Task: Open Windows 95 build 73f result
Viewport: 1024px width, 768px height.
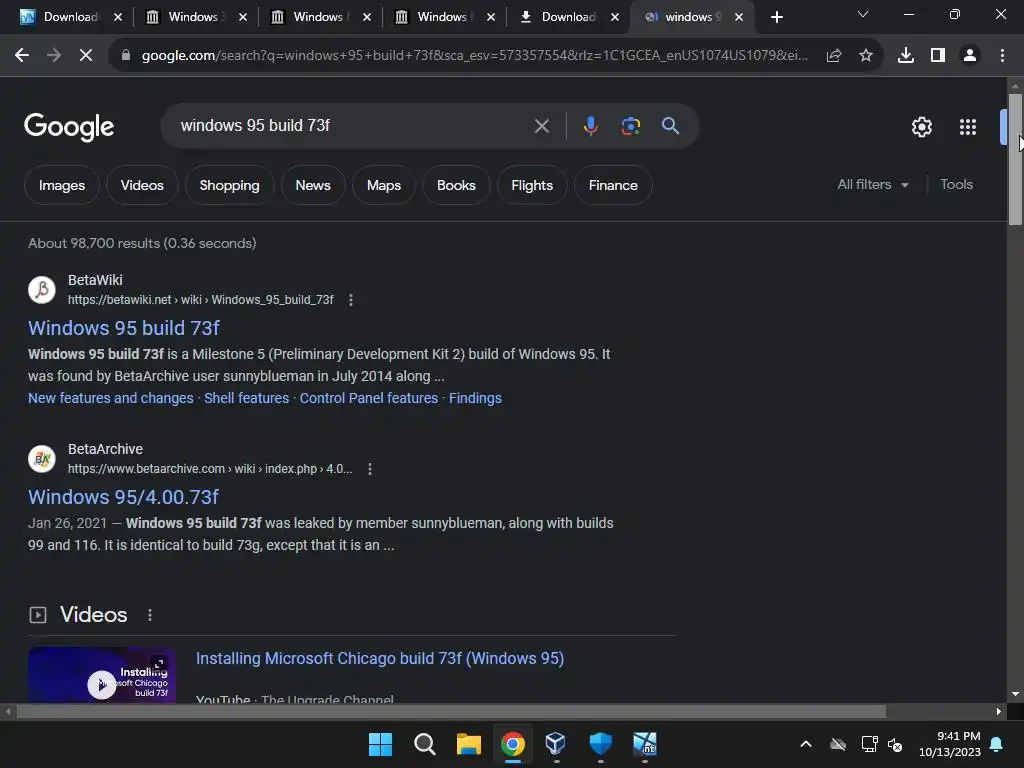Action: (124, 328)
